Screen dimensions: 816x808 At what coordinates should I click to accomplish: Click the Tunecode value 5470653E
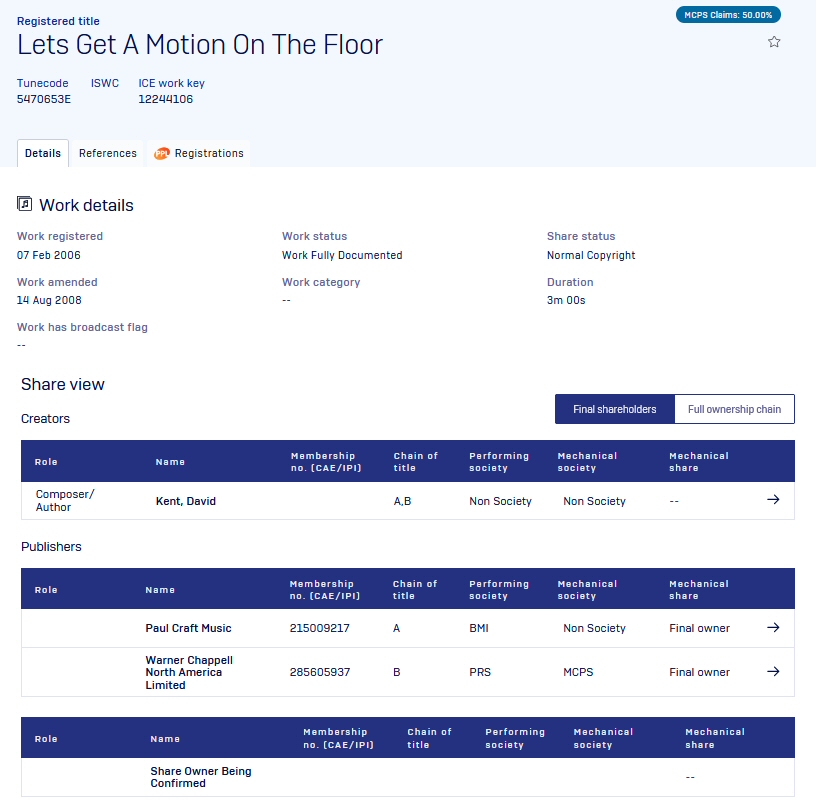point(44,99)
